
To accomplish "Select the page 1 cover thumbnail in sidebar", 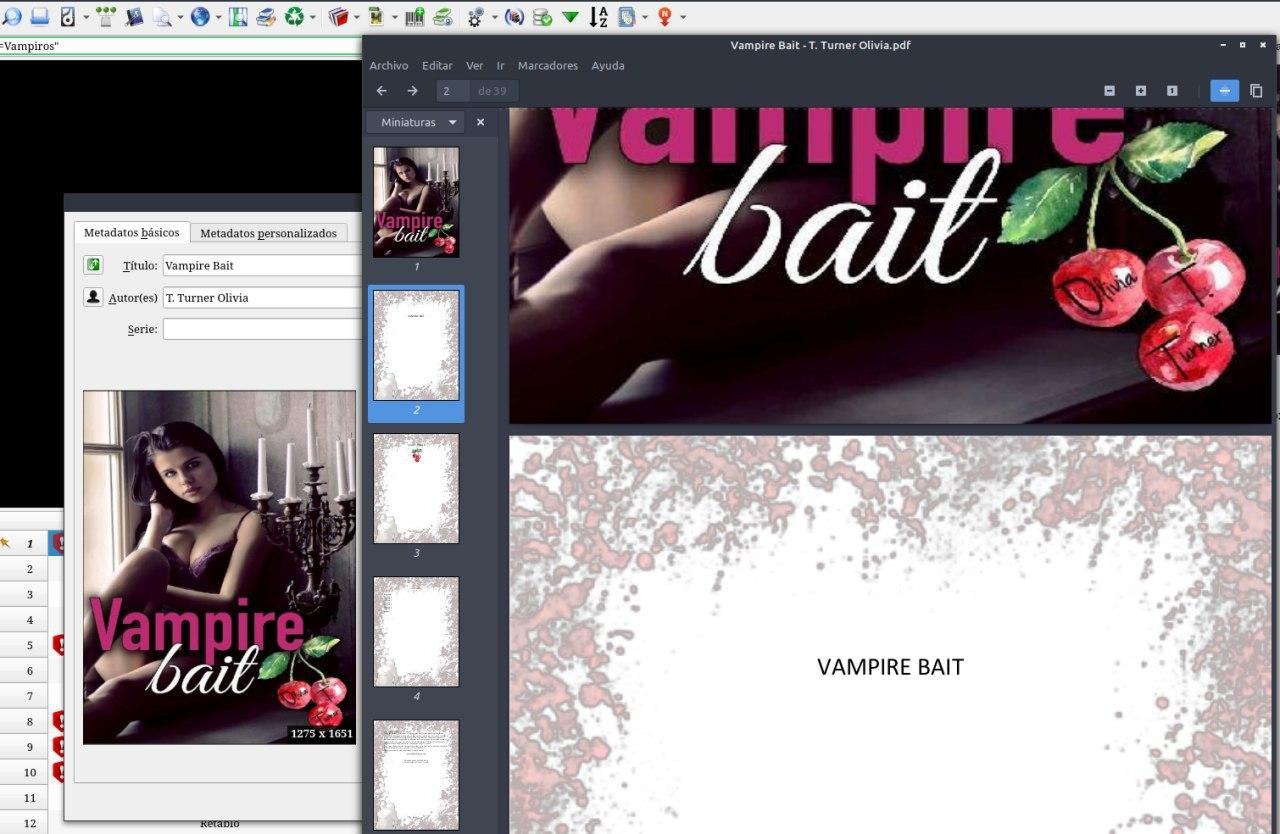I will click(416, 202).
